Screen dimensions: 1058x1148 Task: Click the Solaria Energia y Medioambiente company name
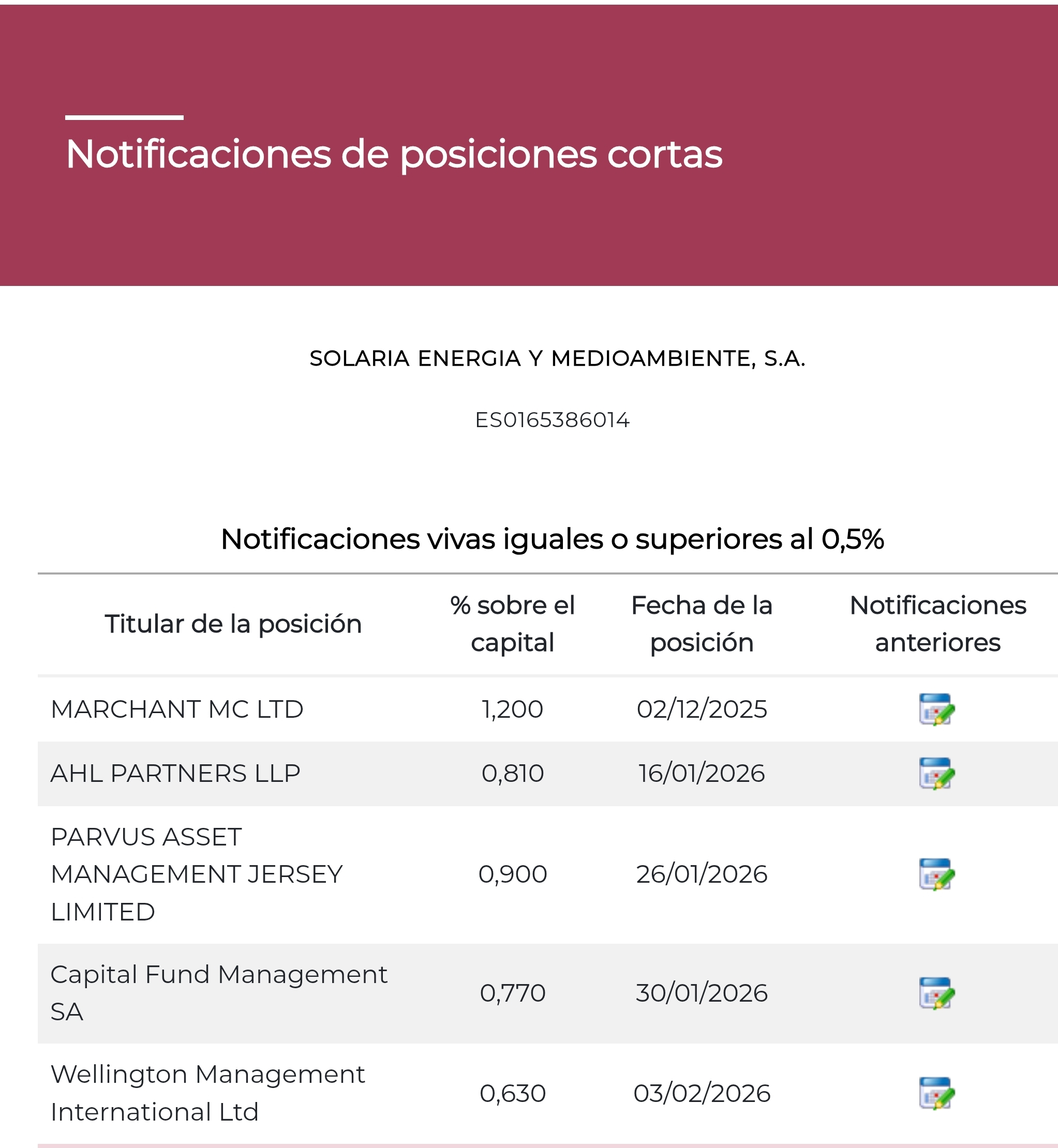click(557, 359)
